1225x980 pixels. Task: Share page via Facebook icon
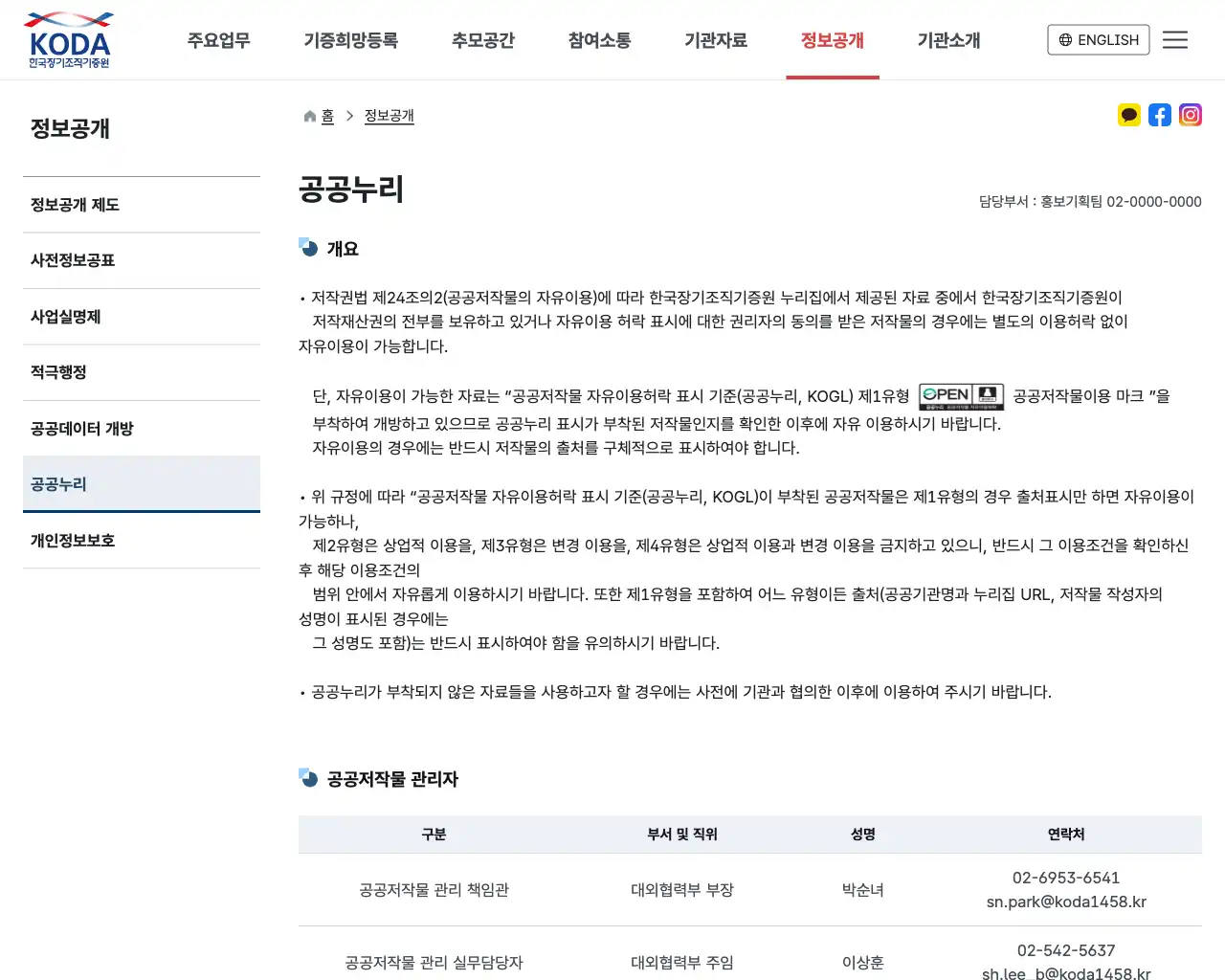(x=1160, y=114)
